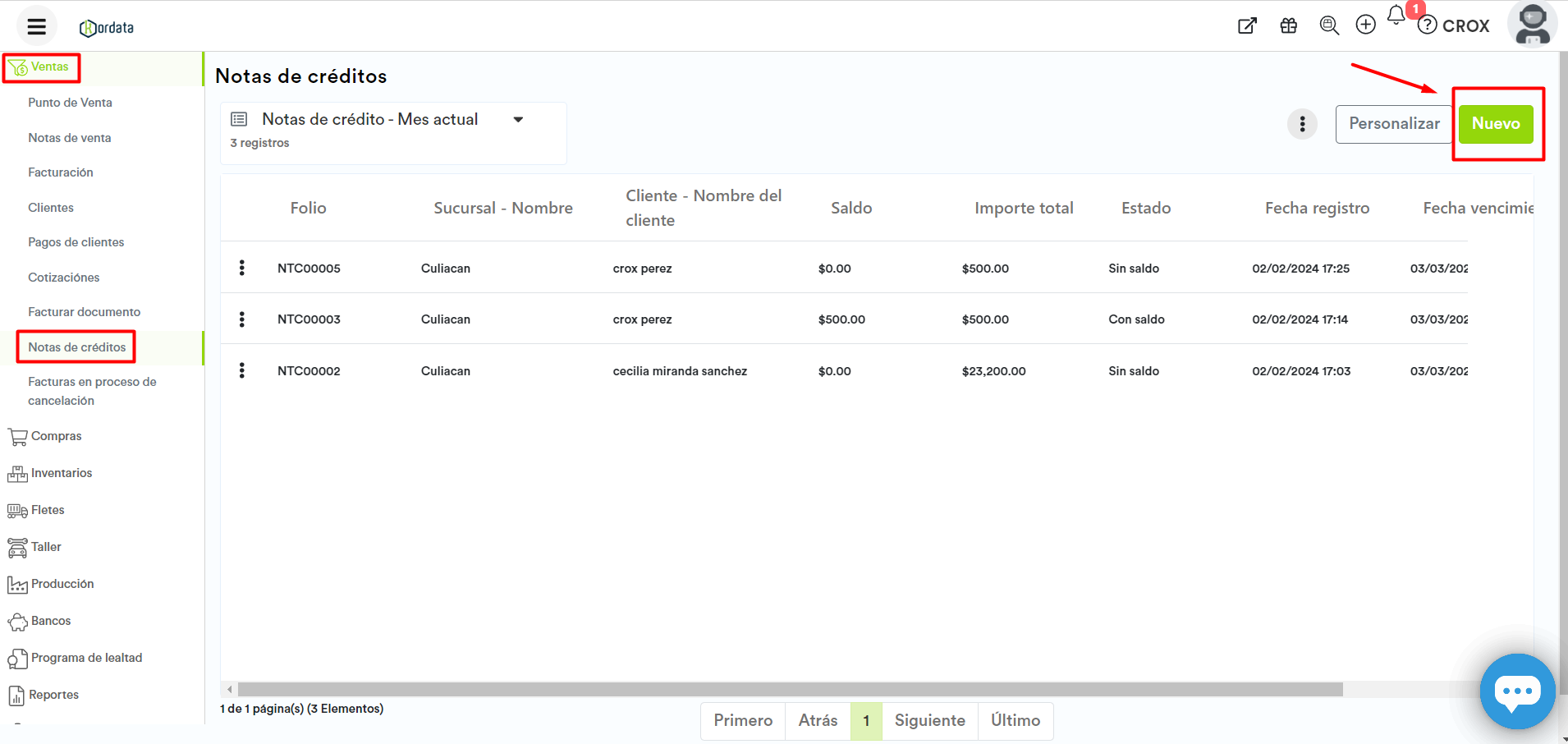Open row options for NTC00003

(241, 319)
